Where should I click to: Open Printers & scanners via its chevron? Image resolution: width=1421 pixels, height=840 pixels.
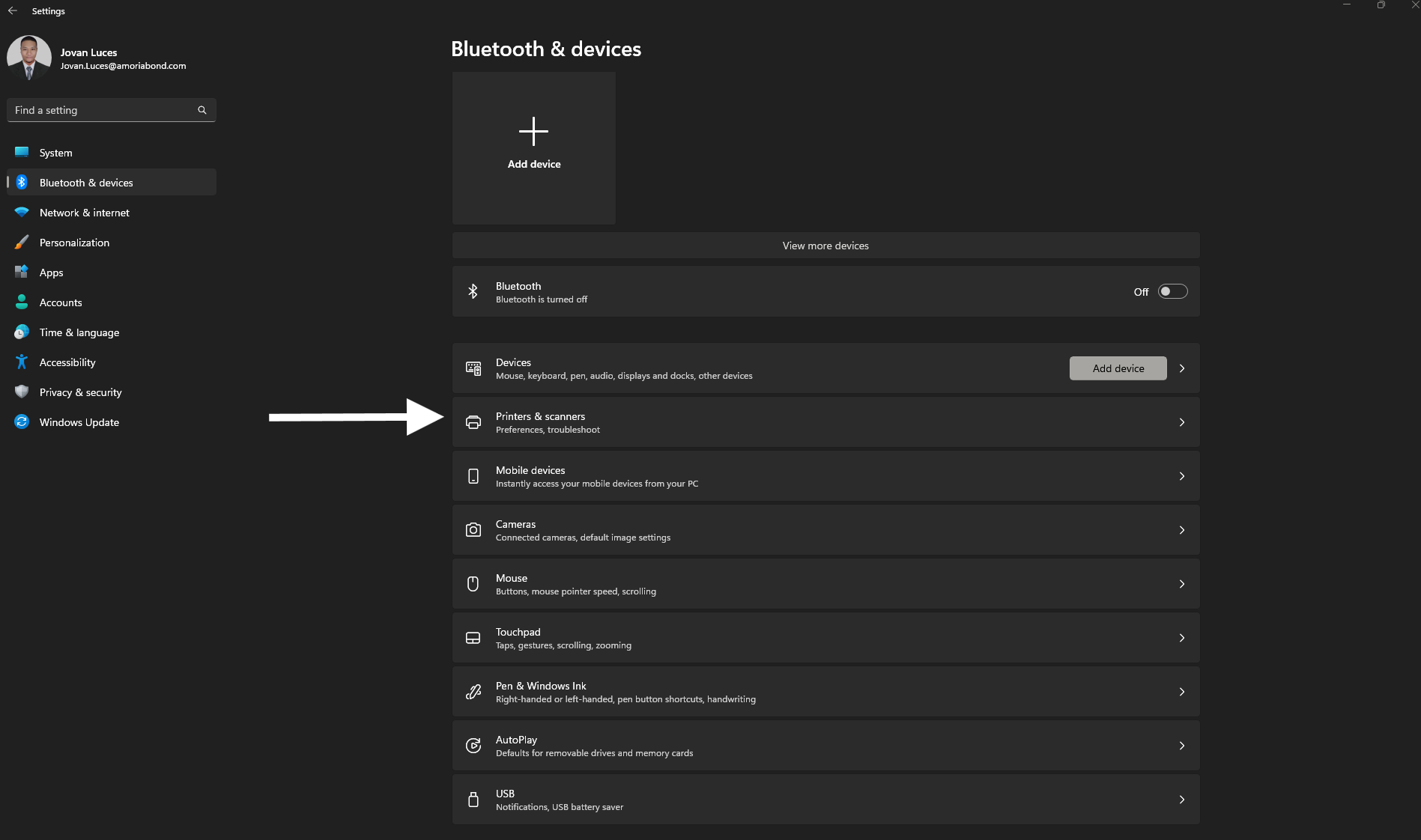pos(1182,422)
